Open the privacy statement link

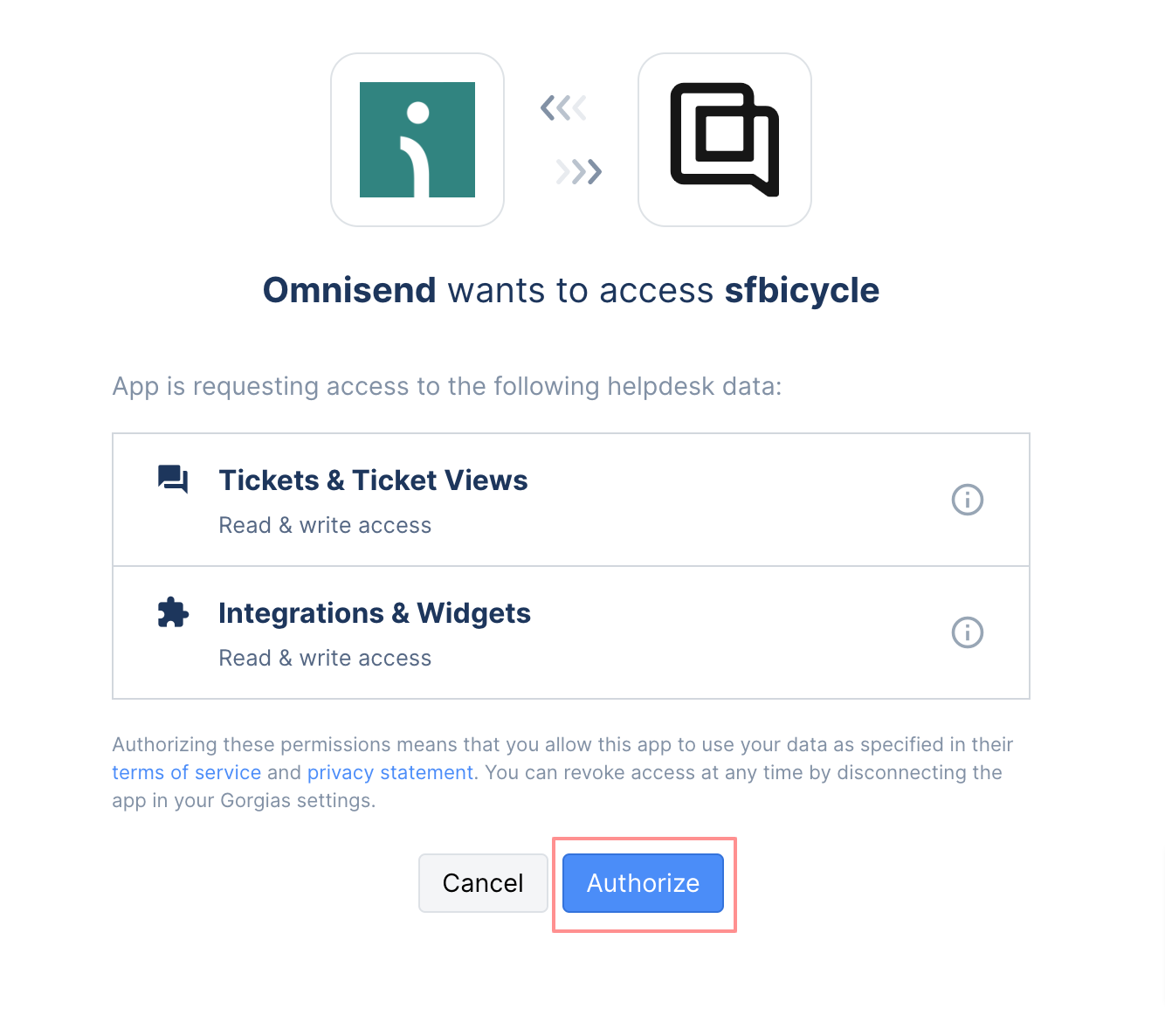click(389, 772)
